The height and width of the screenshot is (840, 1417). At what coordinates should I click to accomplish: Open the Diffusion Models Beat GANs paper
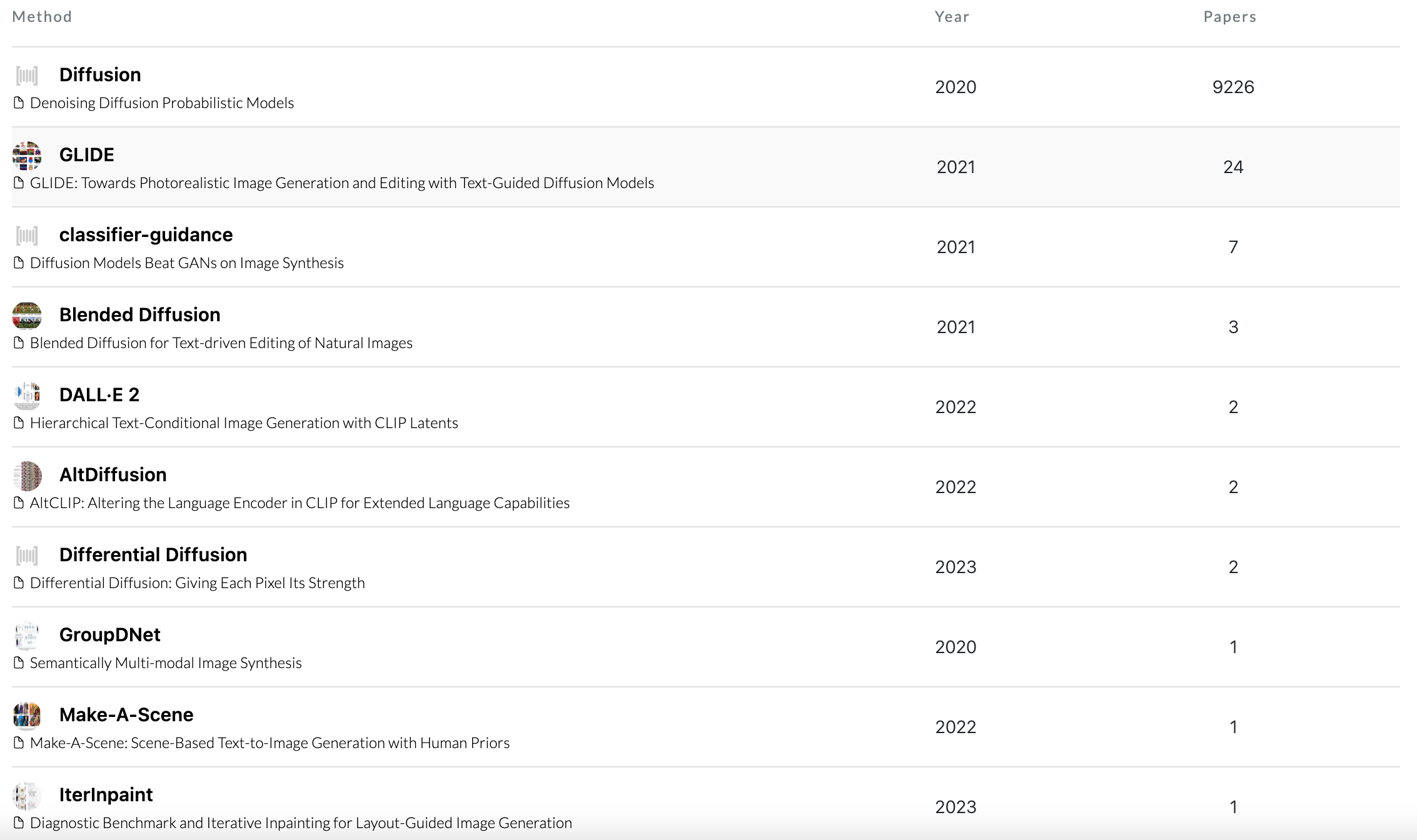(x=186, y=263)
